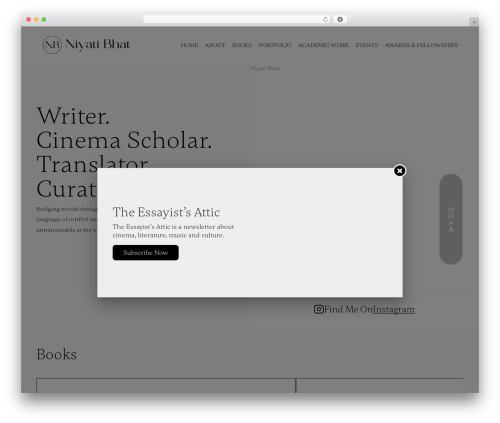Open the EVENTS menu item
500x423 pixels.
pos(367,45)
